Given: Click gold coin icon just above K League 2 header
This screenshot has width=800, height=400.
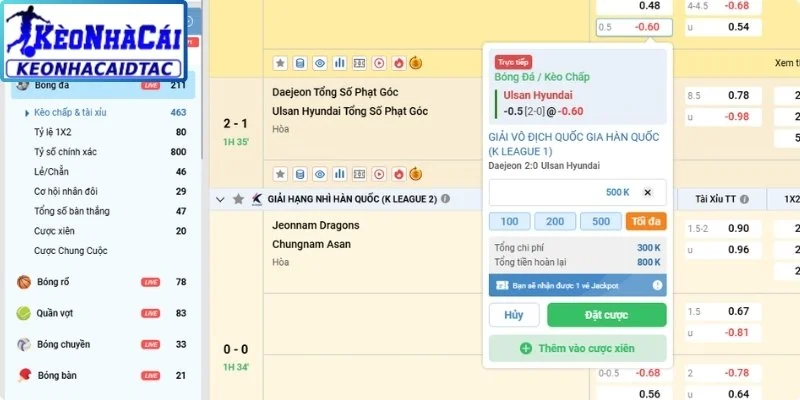Looking at the screenshot, I should 416,174.
